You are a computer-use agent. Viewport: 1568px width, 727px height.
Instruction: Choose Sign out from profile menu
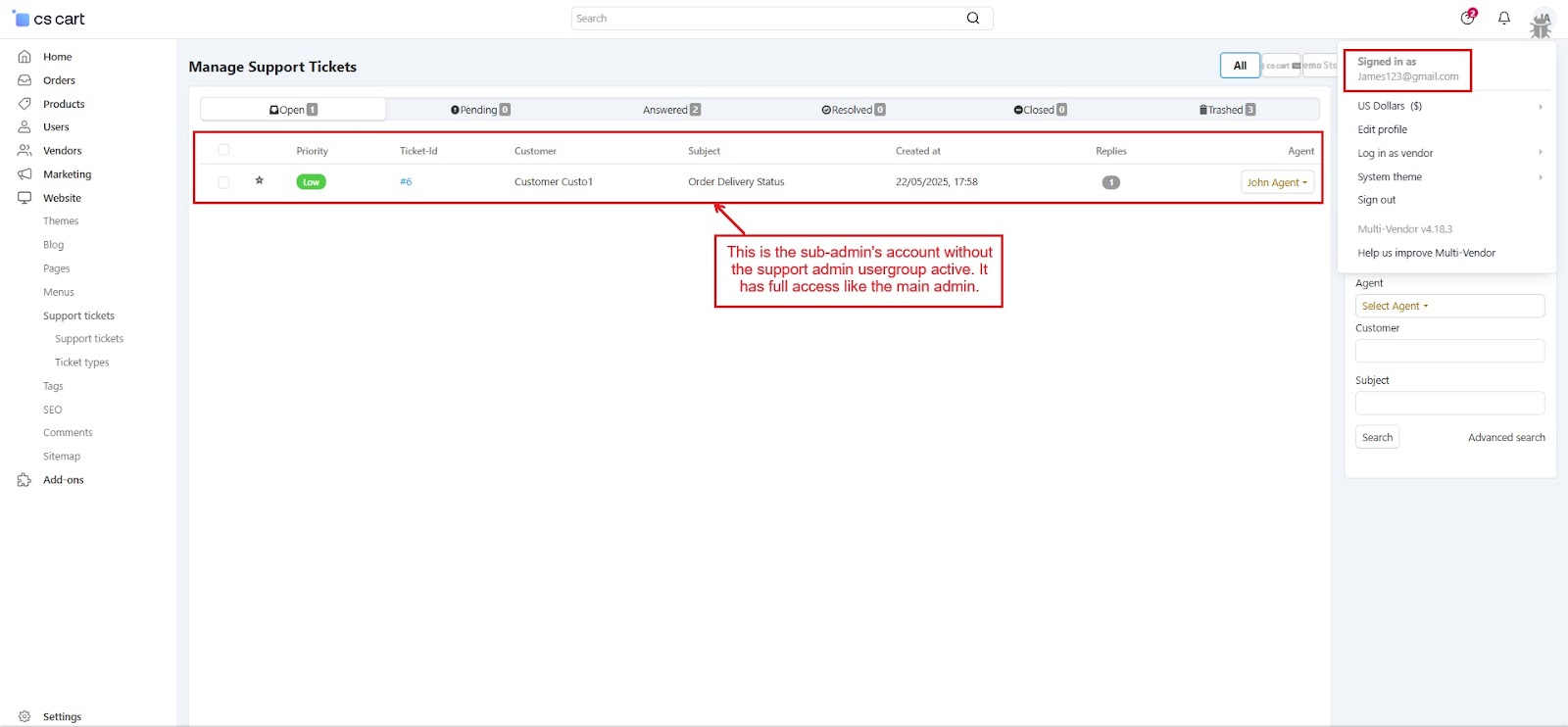1377,200
